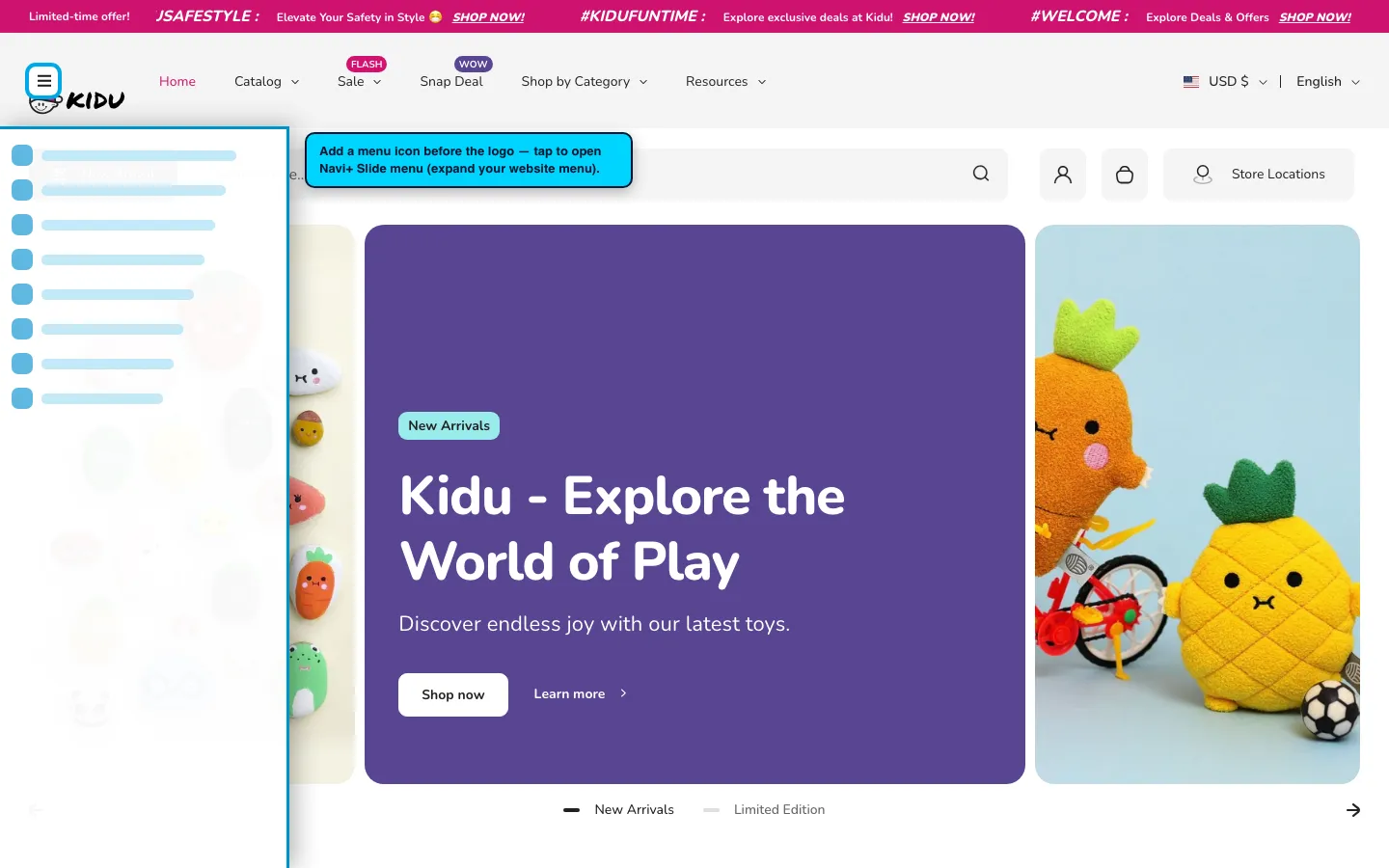
Task: Click the search magnifier icon
Action: [981, 174]
